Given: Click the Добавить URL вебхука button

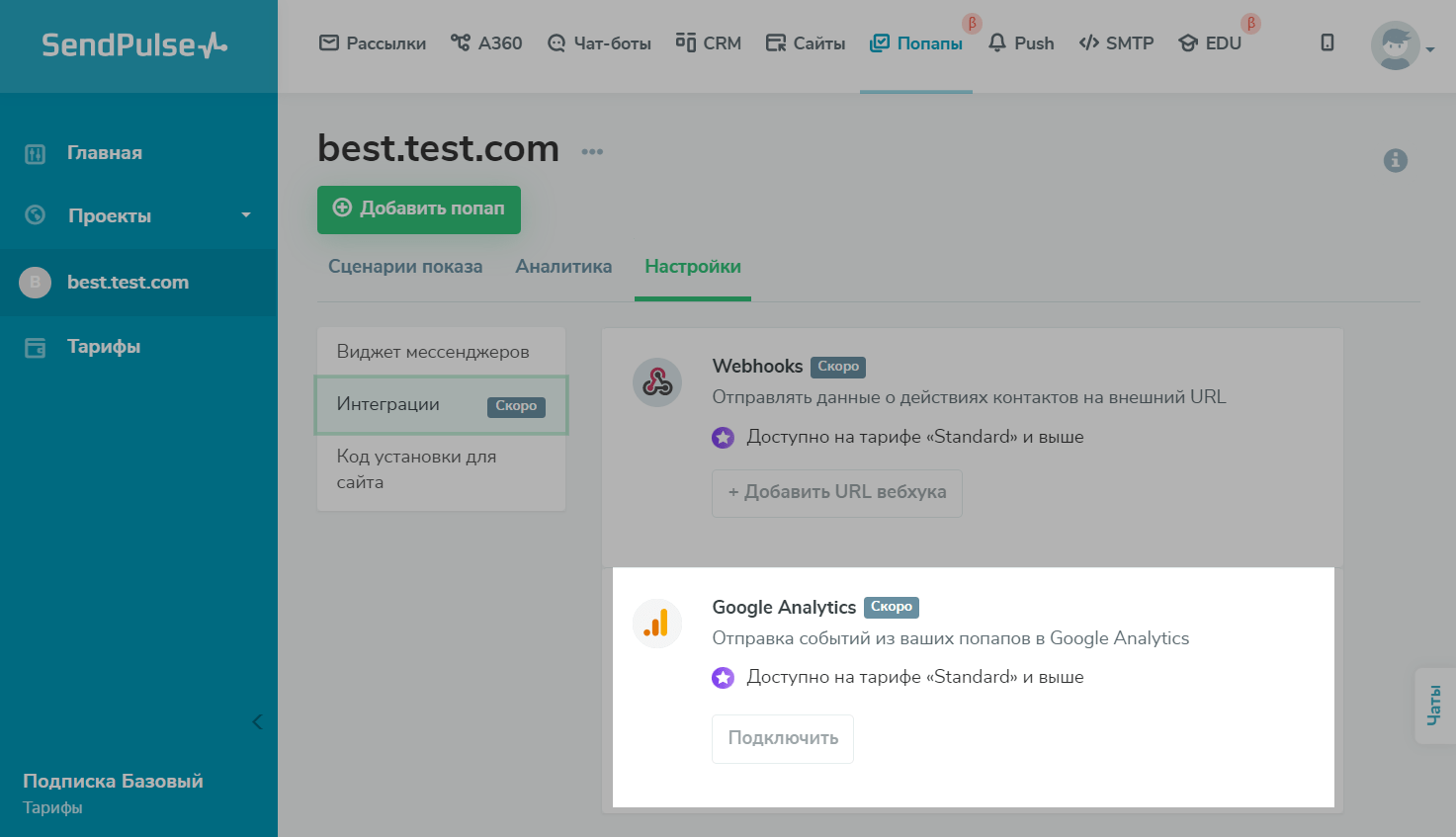Looking at the screenshot, I should tap(836, 492).
